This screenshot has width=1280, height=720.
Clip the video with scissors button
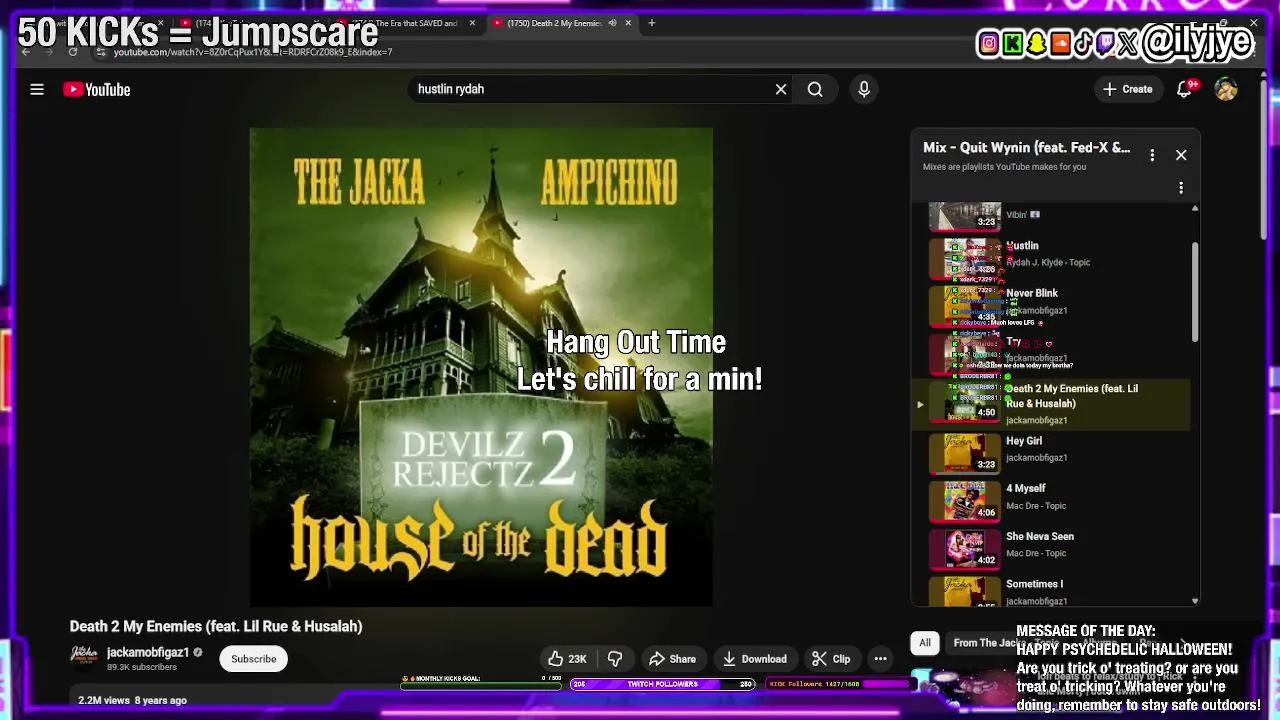[x=831, y=659]
